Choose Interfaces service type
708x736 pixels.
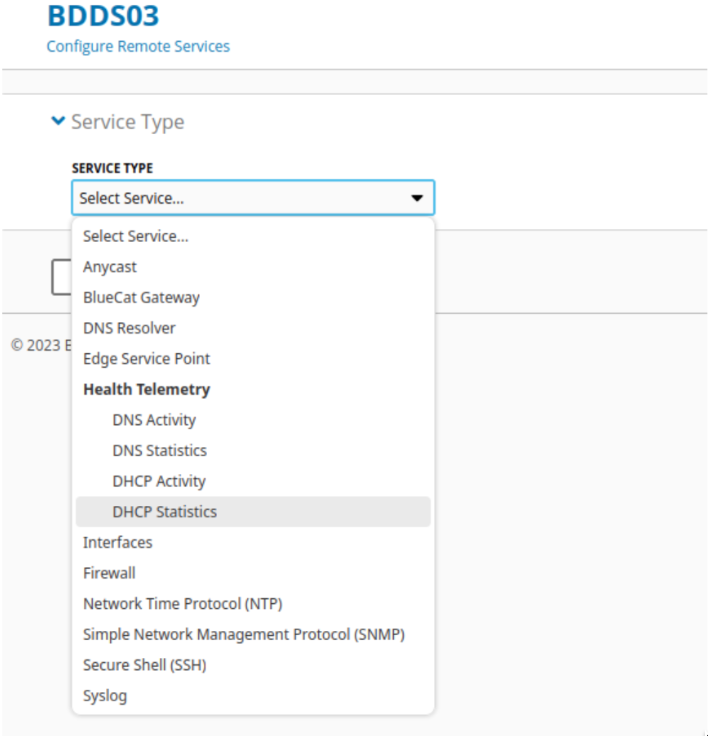tap(253, 543)
